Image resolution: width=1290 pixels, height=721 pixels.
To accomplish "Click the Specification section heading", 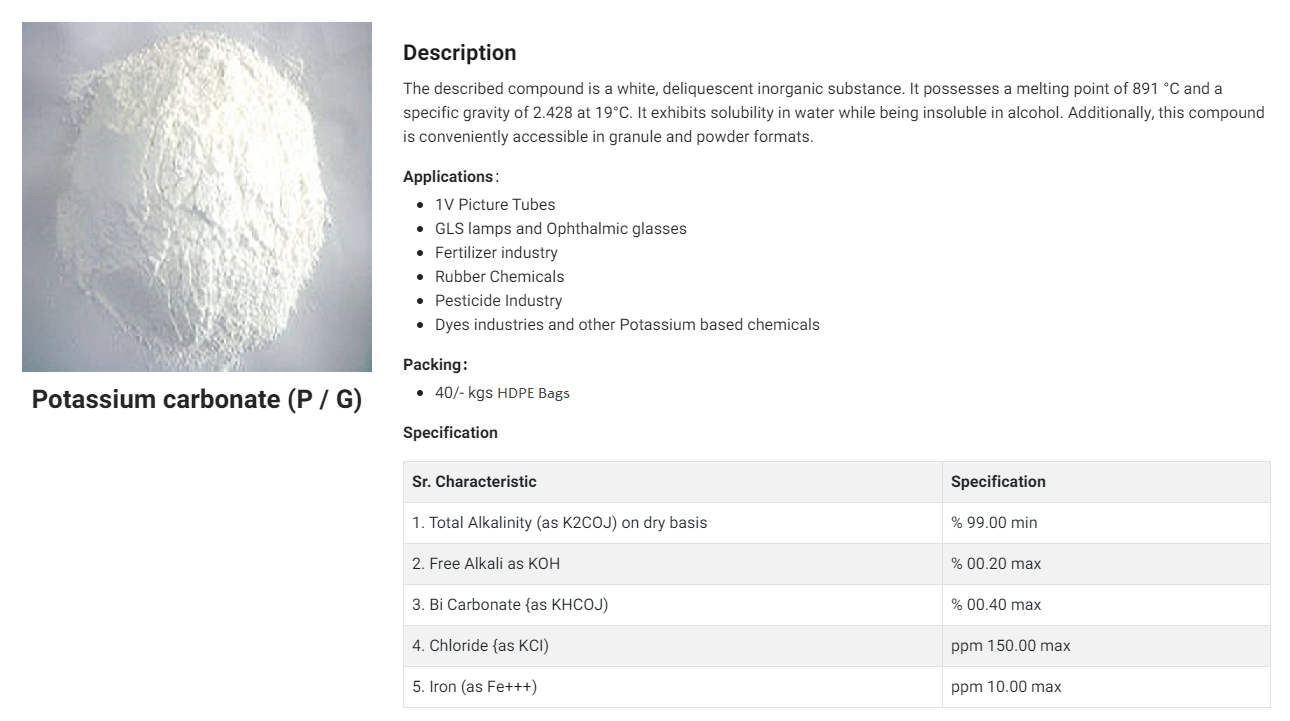I will (x=450, y=433).
